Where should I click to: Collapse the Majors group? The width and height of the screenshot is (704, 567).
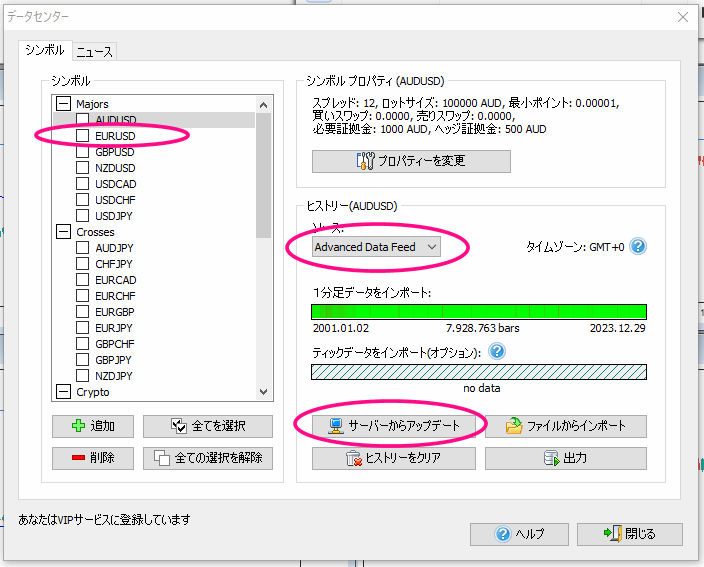[x=63, y=104]
